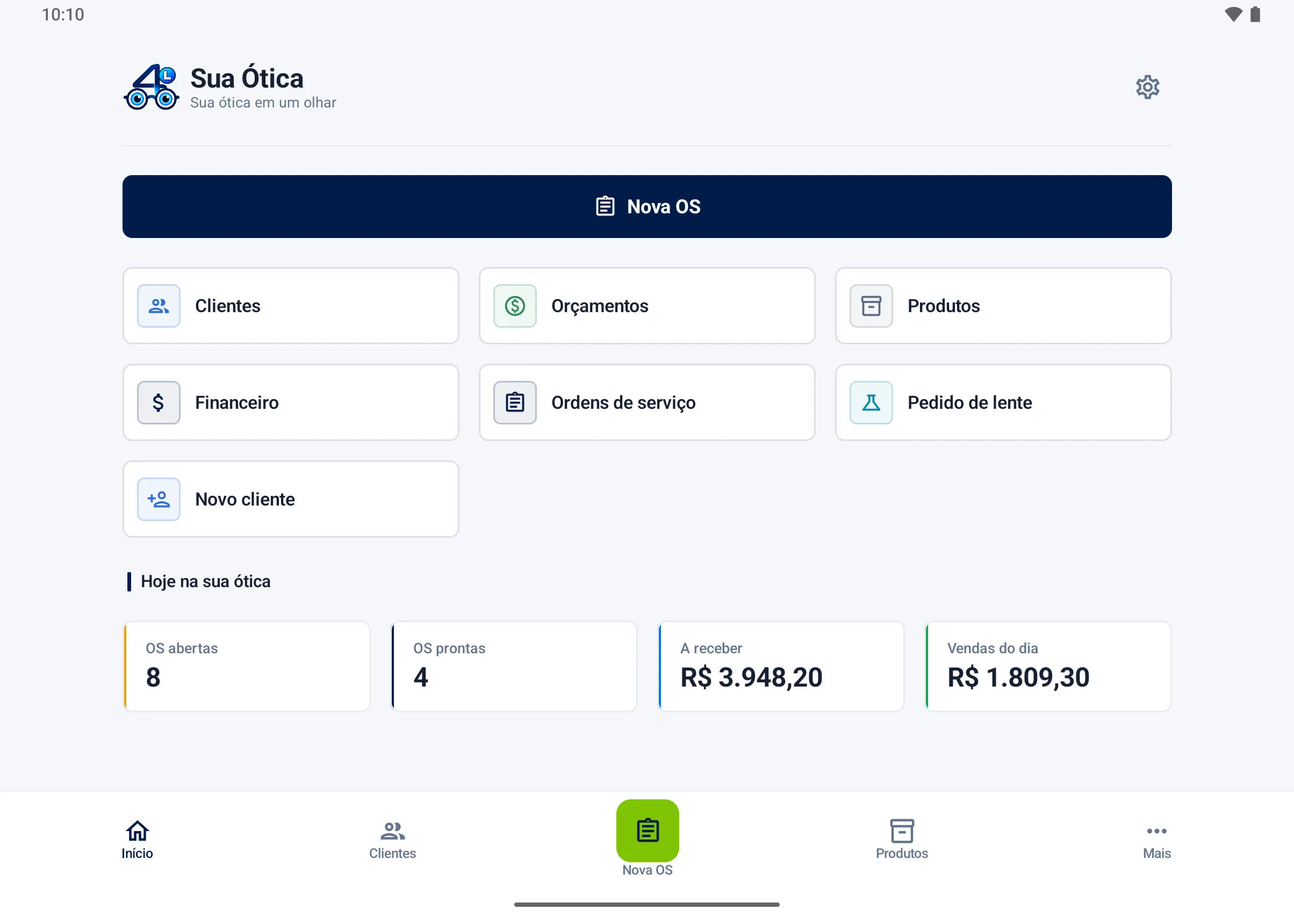Click the Sua Ótica glasses logo
The width and height of the screenshot is (1294, 924).
click(x=152, y=87)
